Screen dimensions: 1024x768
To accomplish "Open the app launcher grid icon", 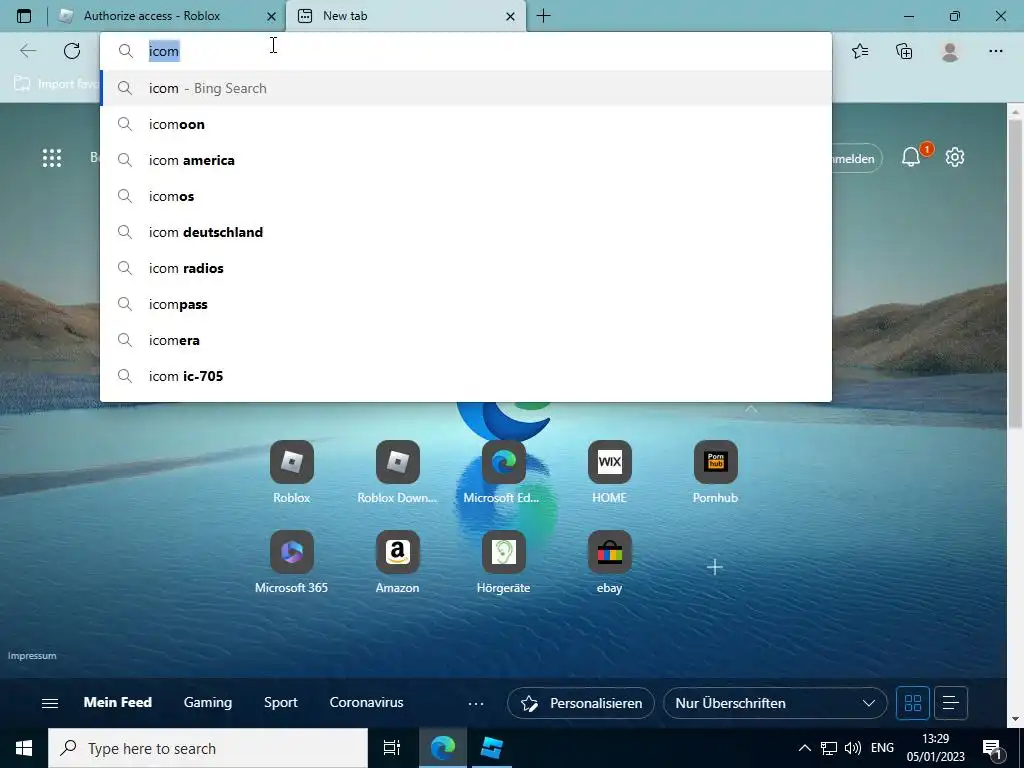I will click(52, 157).
